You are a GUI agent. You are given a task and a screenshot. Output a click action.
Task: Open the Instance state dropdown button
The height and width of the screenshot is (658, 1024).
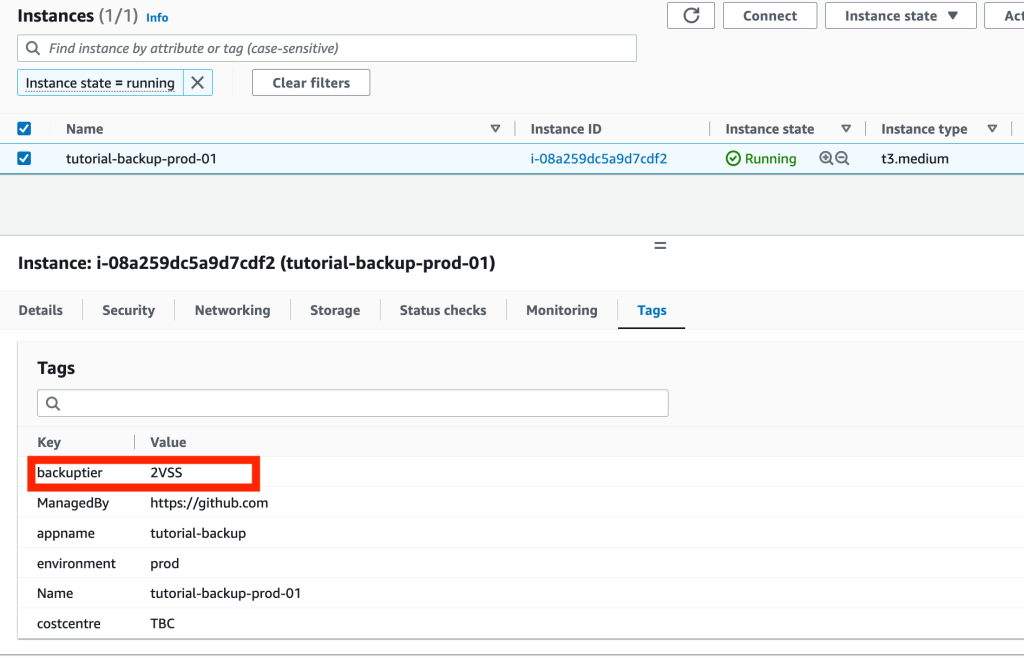901,16
